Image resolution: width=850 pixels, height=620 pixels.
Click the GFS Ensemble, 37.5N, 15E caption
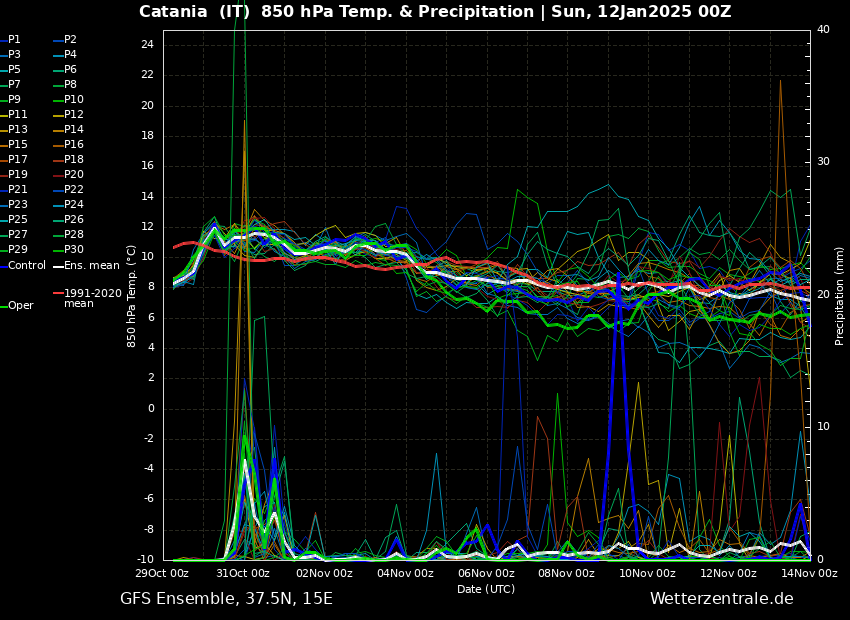click(226, 599)
